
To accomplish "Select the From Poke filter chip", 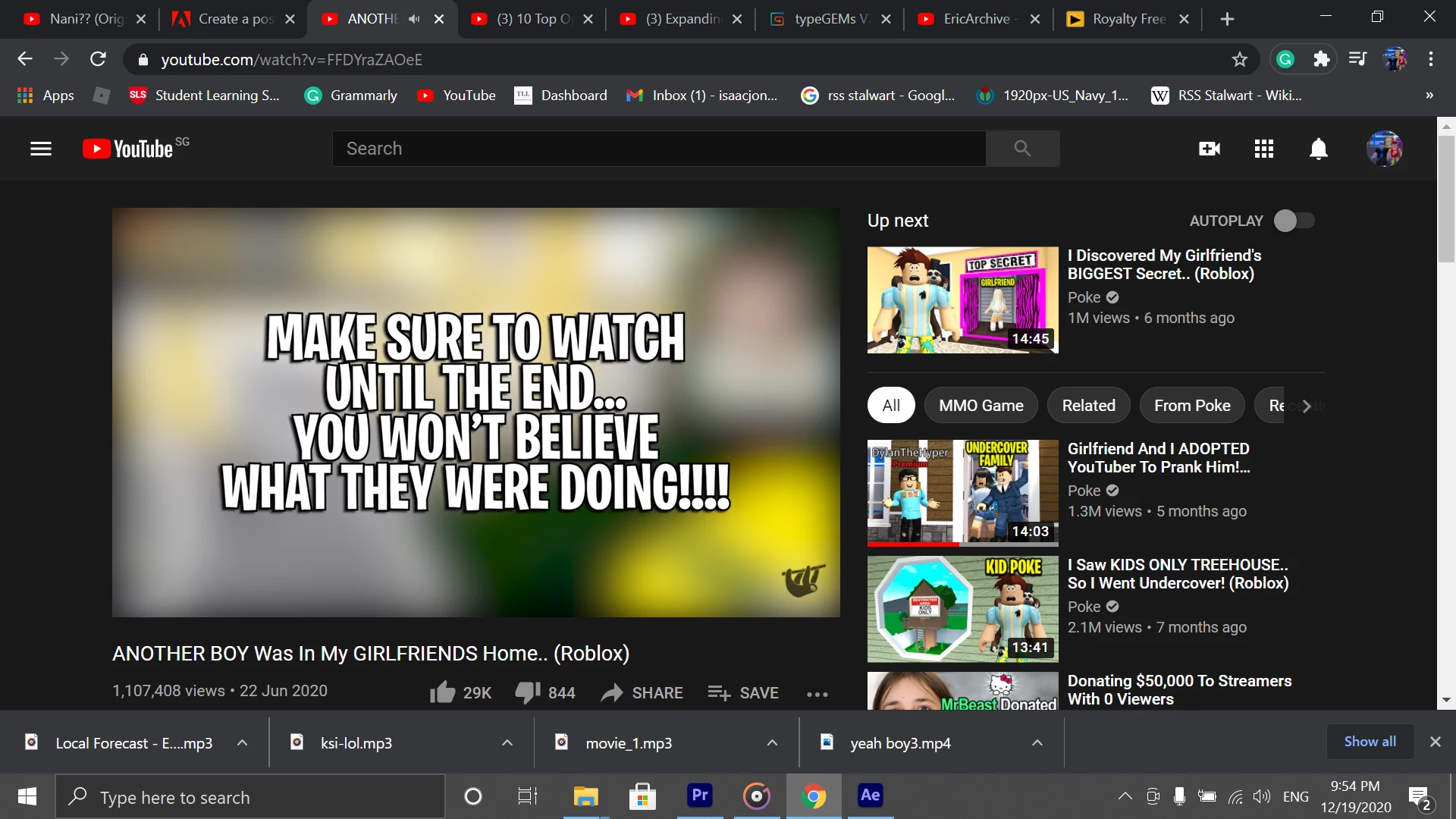I will tap(1191, 406).
